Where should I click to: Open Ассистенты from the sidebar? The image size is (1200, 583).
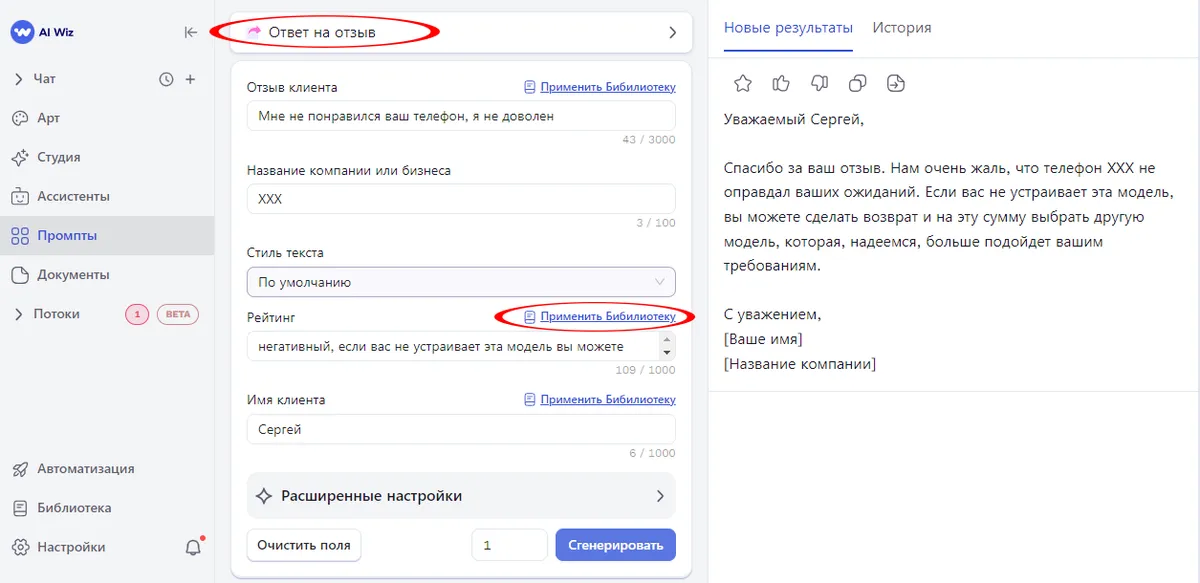point(75,196)
